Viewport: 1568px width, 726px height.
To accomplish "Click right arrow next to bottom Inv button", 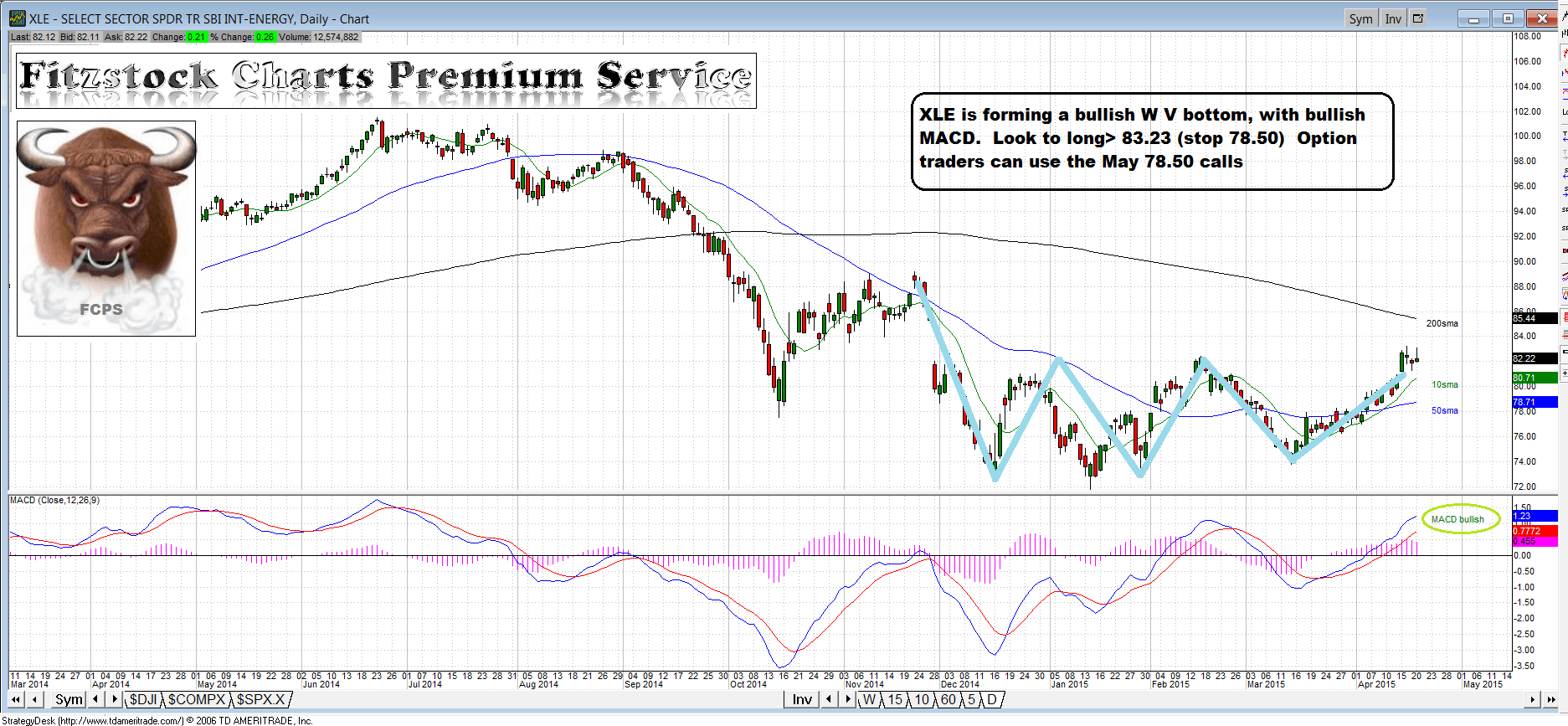I will click(x=848, y=699).
